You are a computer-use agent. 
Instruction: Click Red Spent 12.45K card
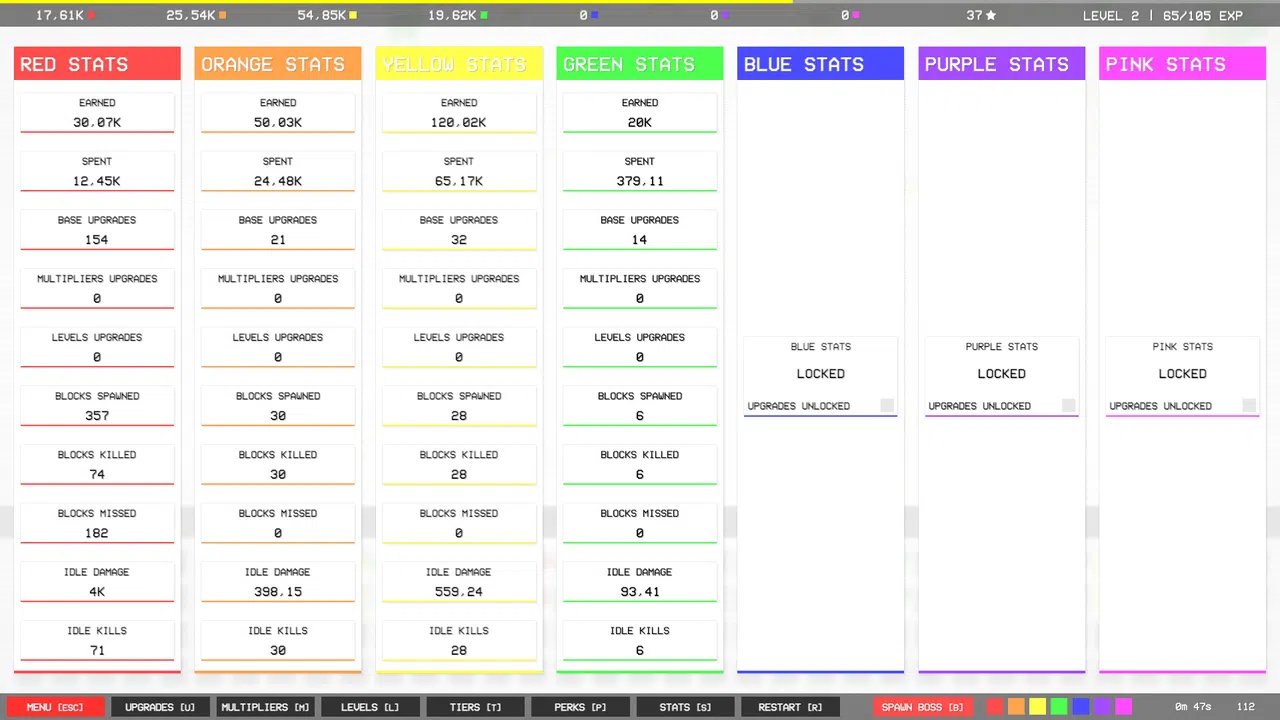pyautogui.click(x=97, y=172)
